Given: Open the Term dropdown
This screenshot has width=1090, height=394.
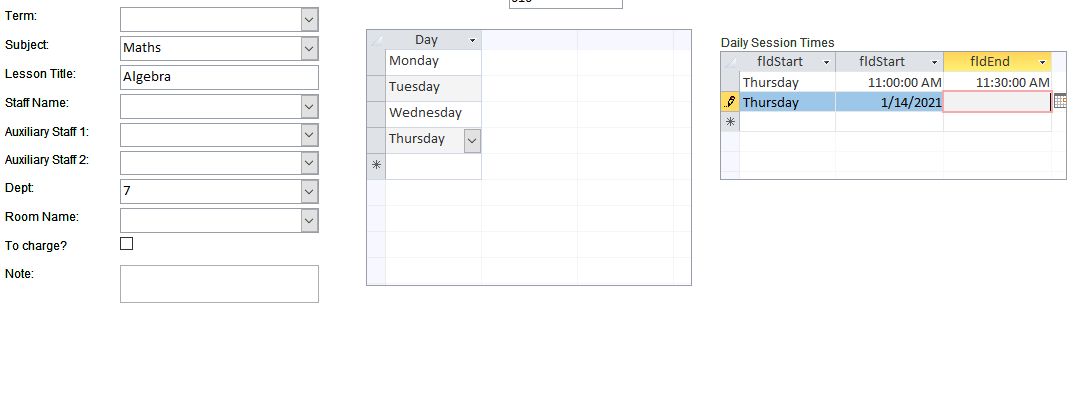Looking at the screenshot, I should point(309,19).
